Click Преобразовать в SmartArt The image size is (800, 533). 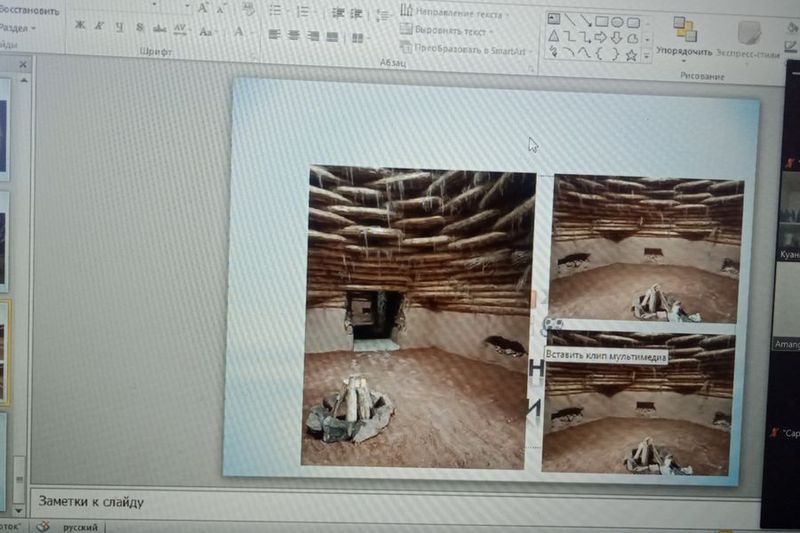coord(463,48)
